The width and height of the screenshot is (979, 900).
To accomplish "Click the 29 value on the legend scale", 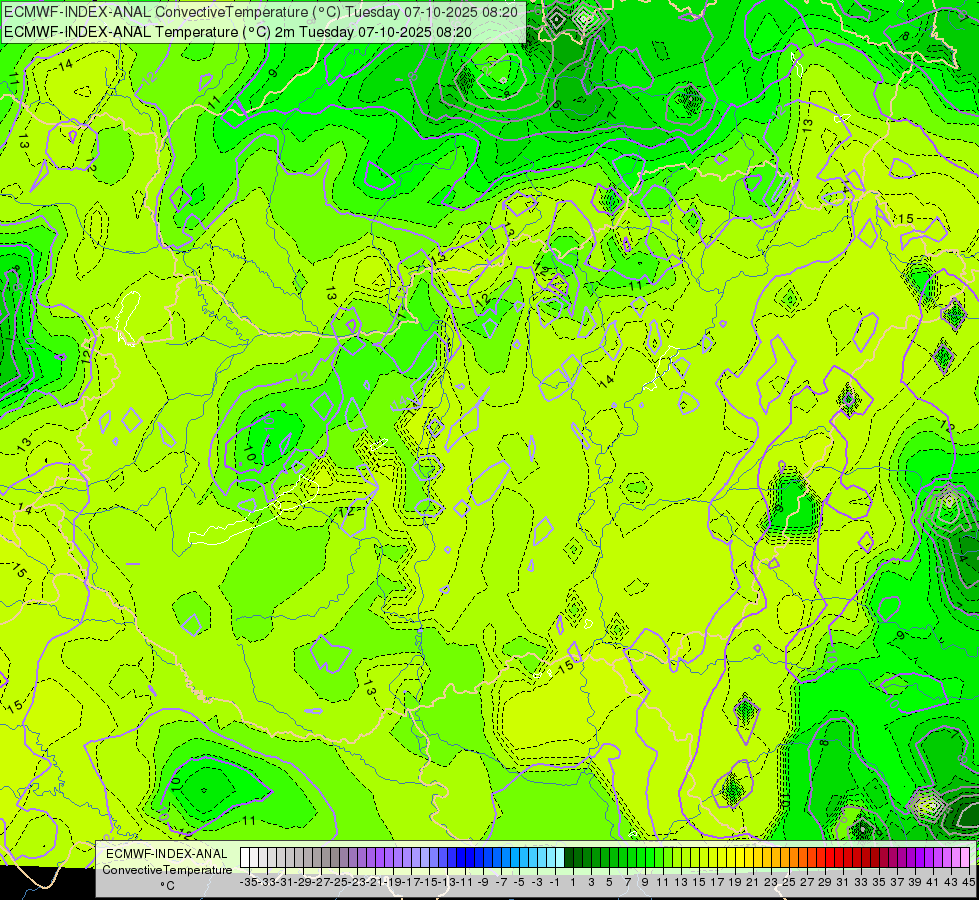I will 825,883.
